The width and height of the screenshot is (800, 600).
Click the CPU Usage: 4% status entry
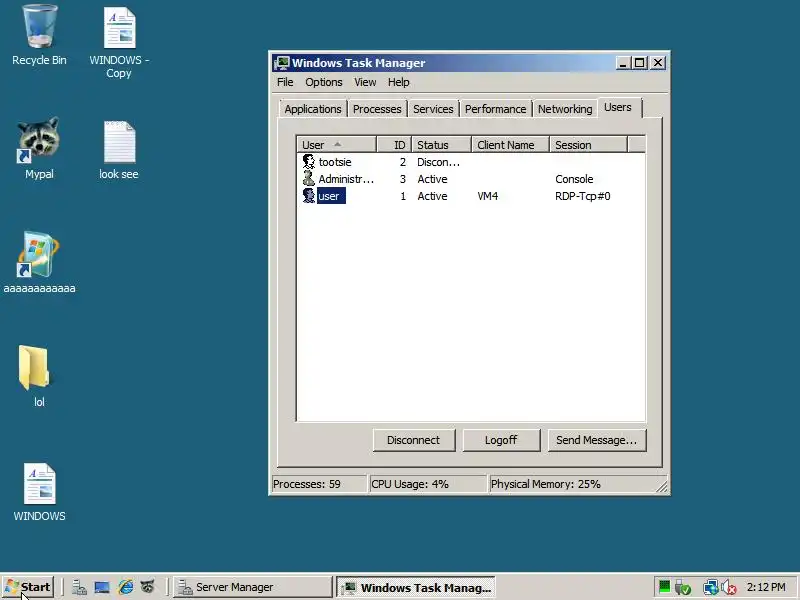(x=428, y=484)
